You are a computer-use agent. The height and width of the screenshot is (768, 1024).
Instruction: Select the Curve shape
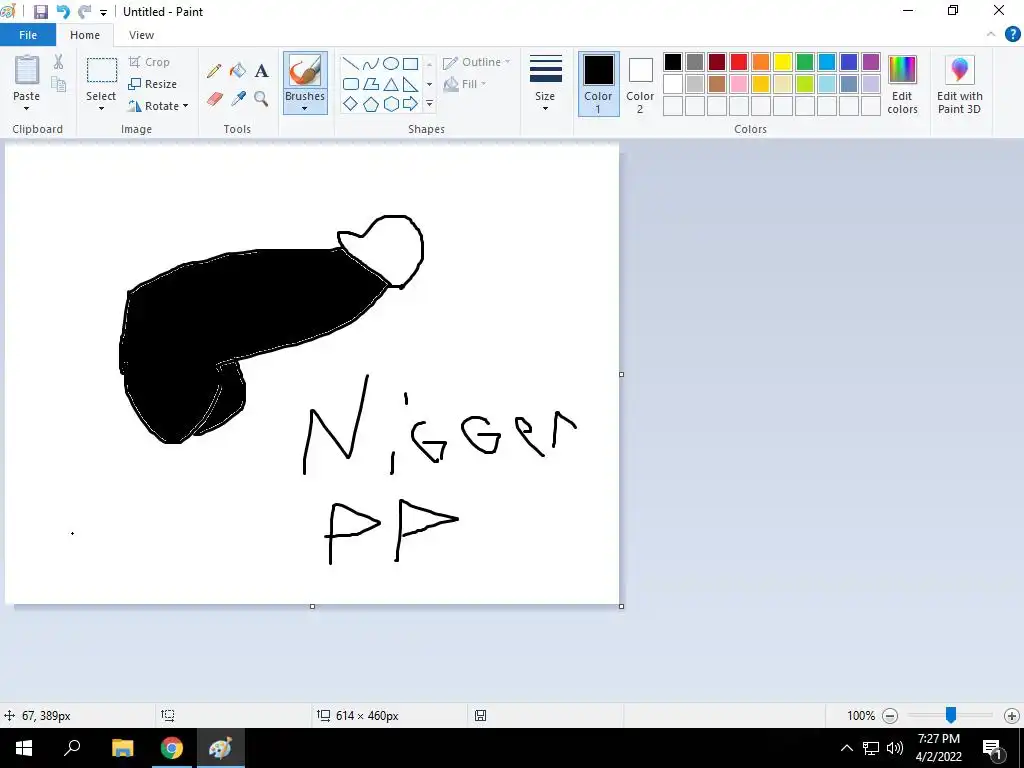[371, 63]
